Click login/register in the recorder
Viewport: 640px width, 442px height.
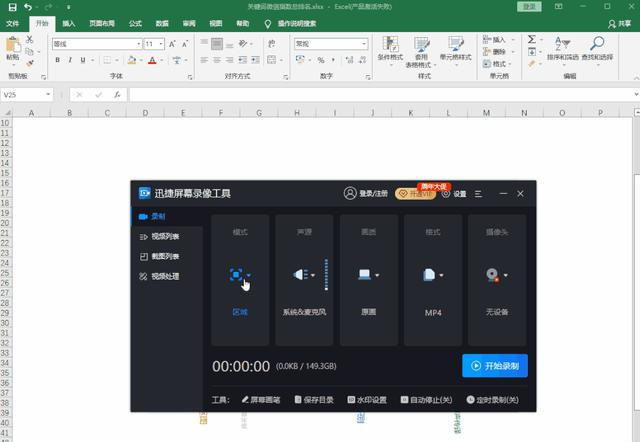coord(366,193)
